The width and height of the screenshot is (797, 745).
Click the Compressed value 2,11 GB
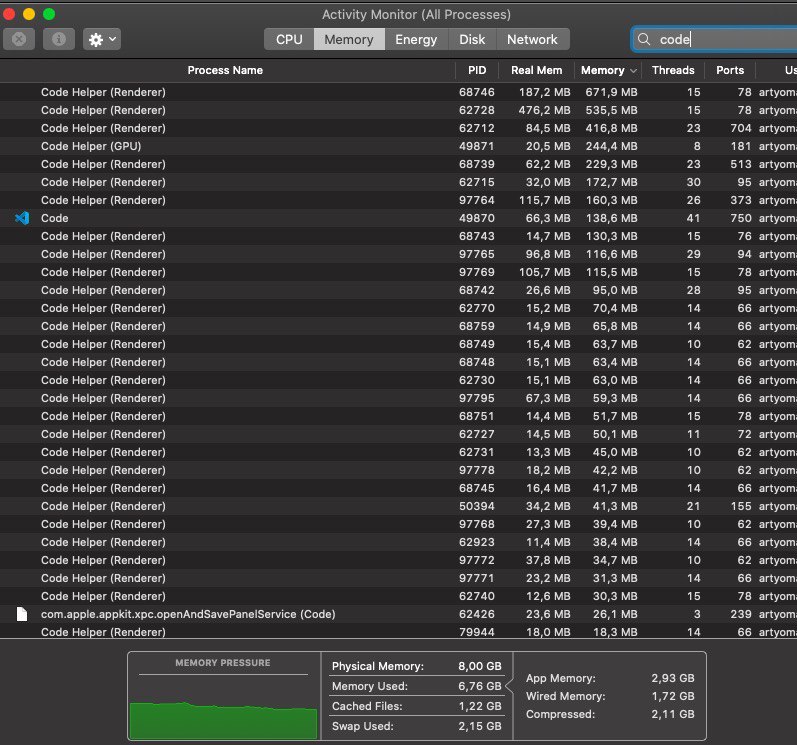(x=672, y=714)
